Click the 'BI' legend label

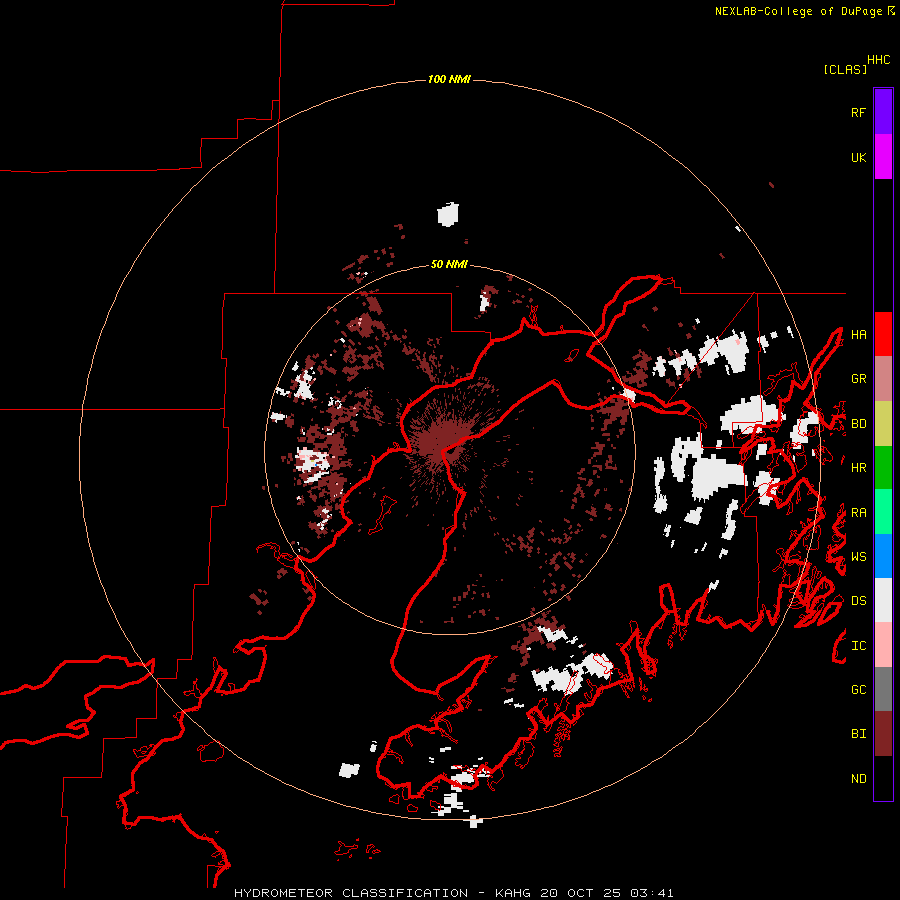[858, 734]
